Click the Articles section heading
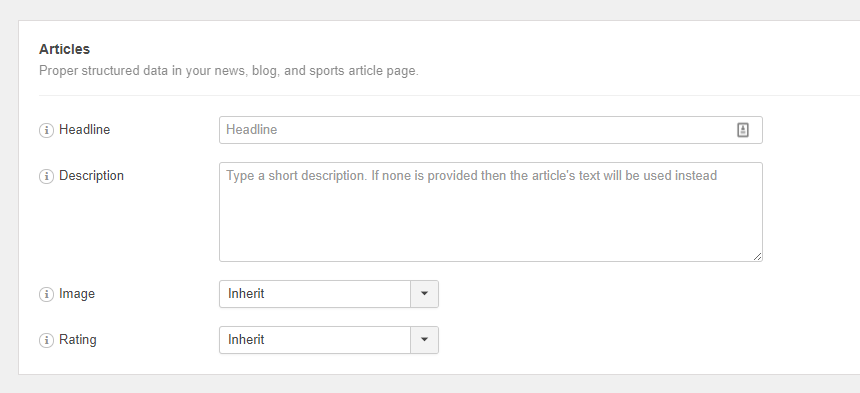Viewport: 860px width, 393px height. point(64,49)
